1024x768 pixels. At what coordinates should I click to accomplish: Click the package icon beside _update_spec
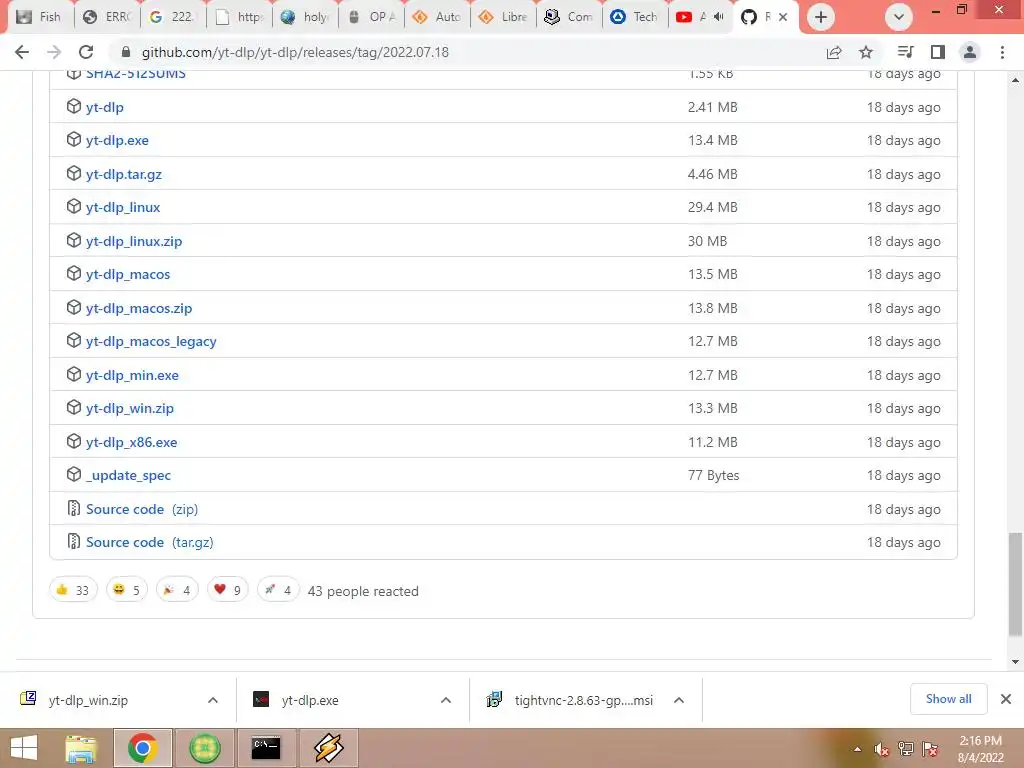(x=74, y=475)
